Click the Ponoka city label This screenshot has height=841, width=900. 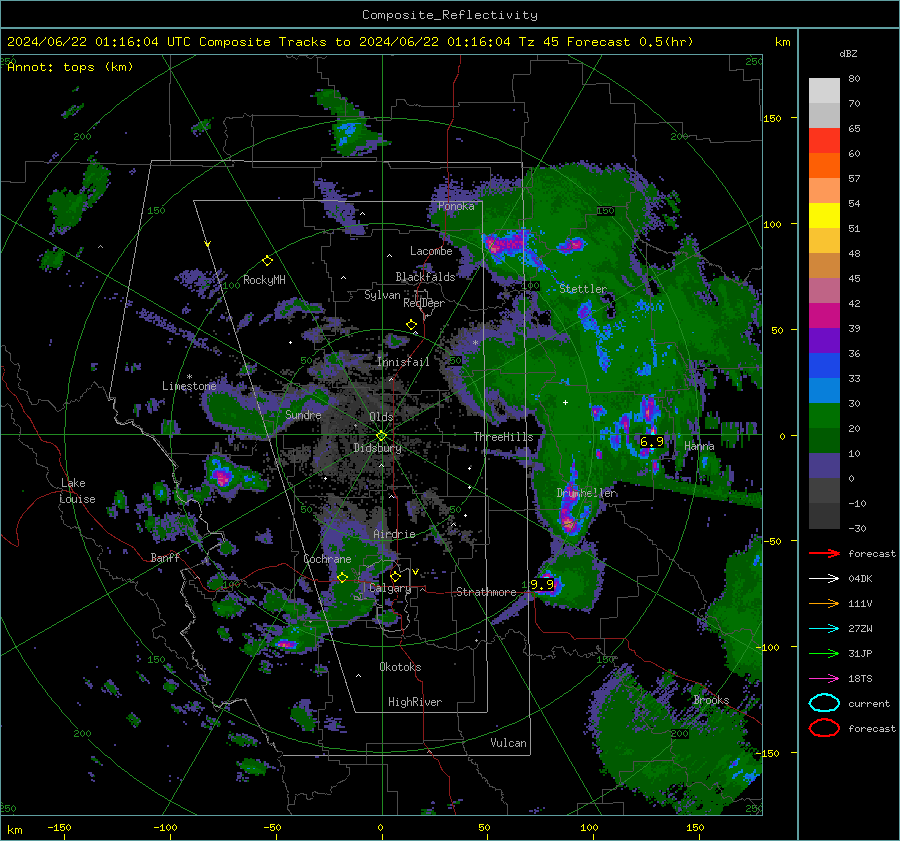pyautogui.click(x=456, y=206)
